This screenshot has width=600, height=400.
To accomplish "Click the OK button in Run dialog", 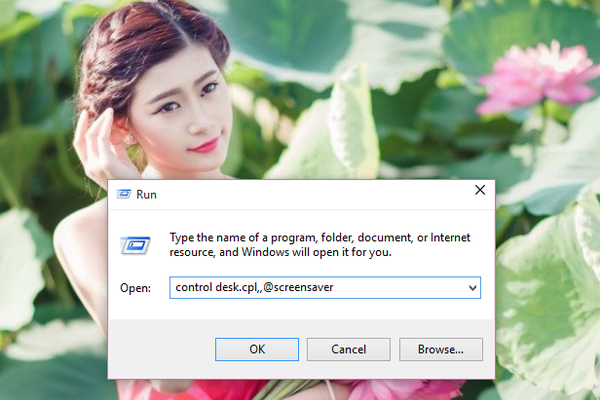I will tap(257, 349).
